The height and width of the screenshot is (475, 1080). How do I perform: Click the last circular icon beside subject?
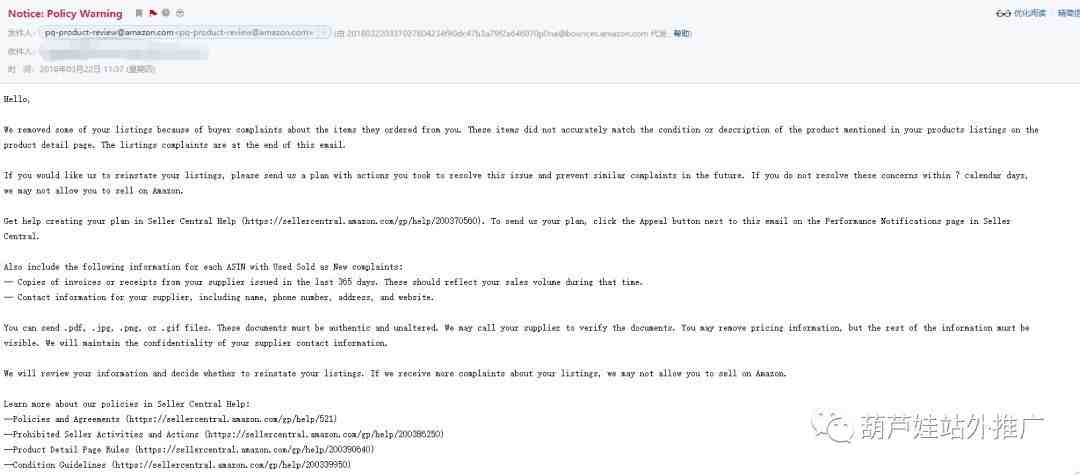(180, 13)
